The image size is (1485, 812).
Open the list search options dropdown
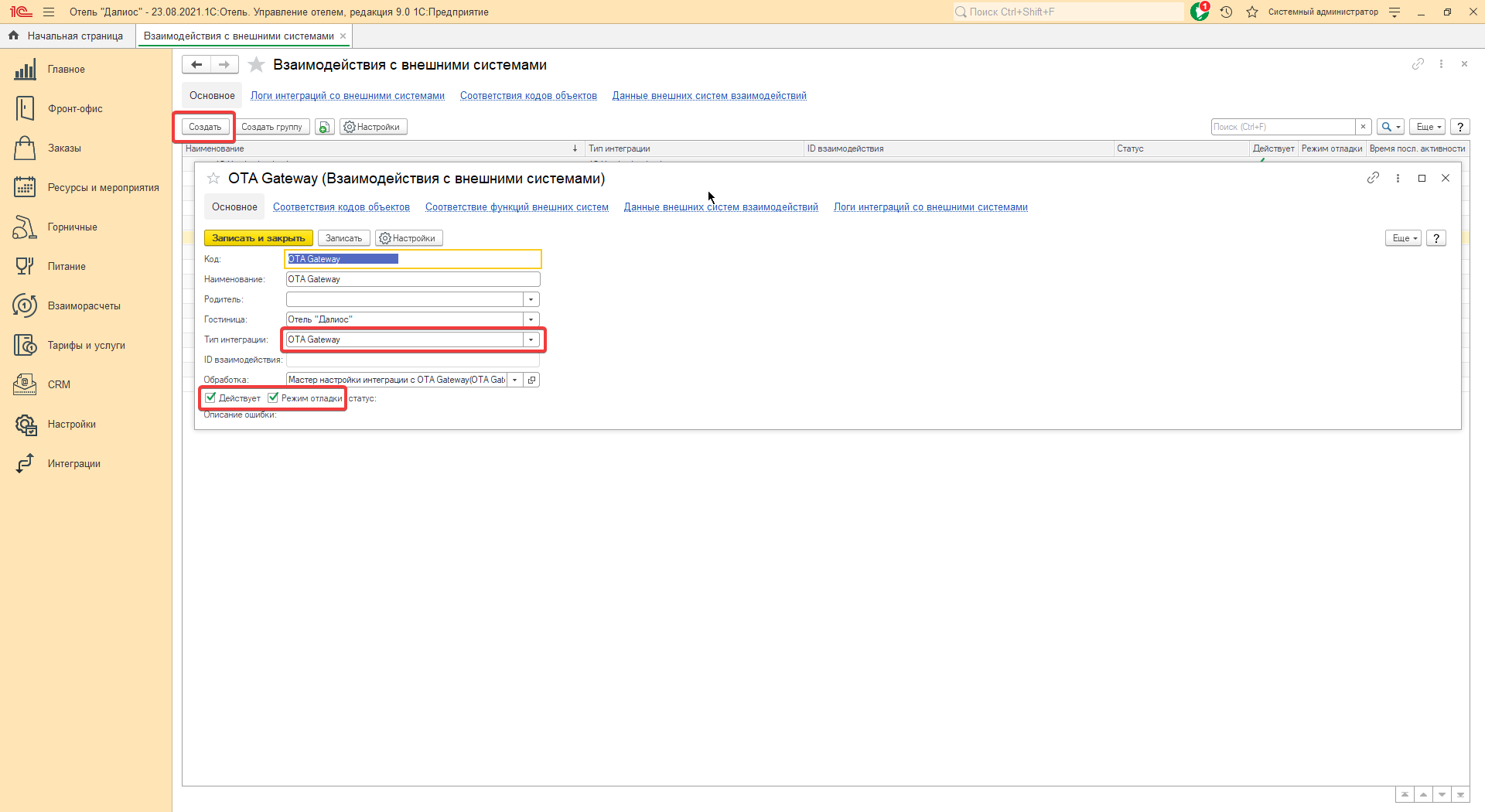(1391, 127)
